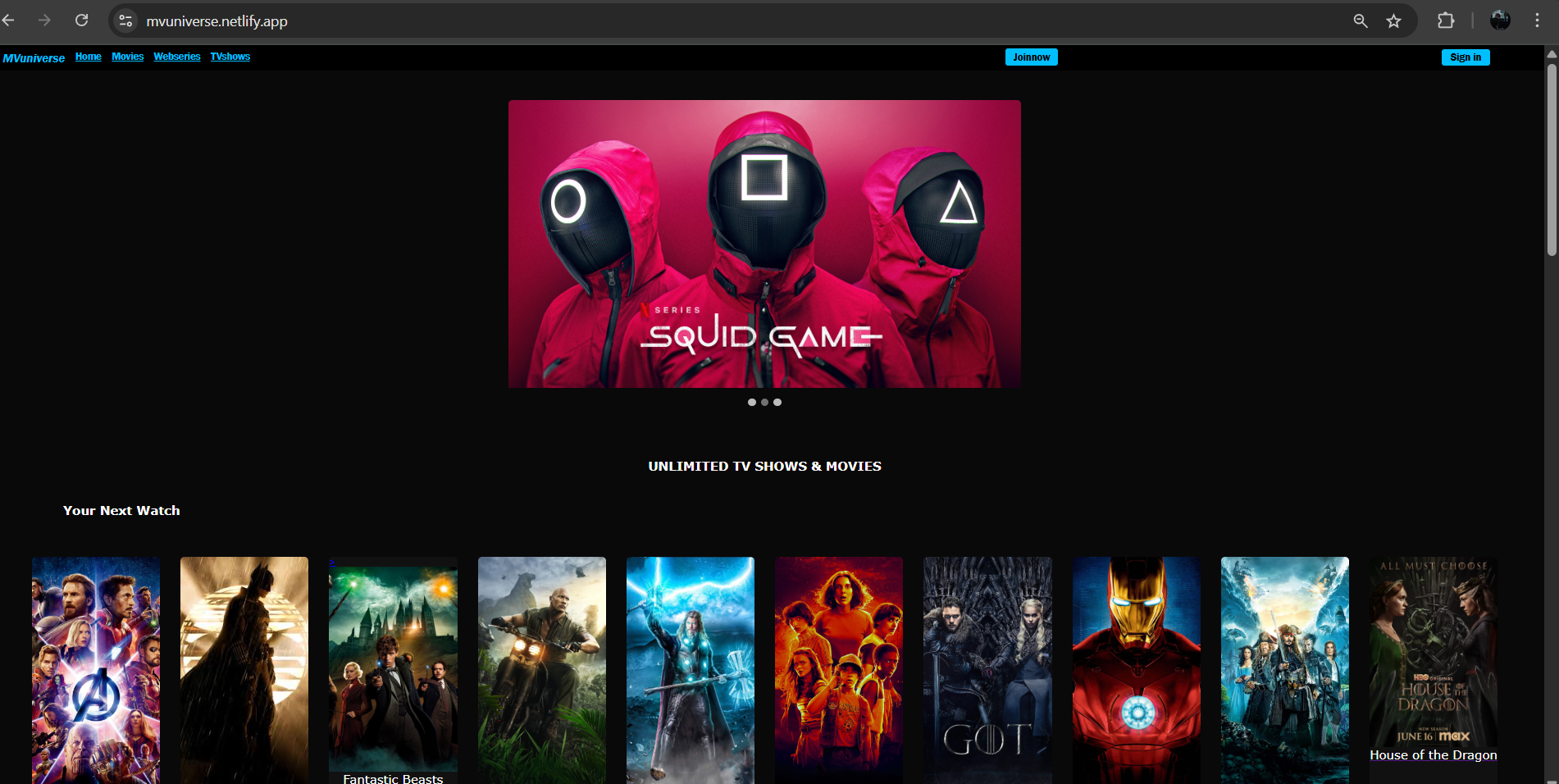Select the first carousel dot
The width and height of the screenshot is (1559, 784).
coord(752,402)
